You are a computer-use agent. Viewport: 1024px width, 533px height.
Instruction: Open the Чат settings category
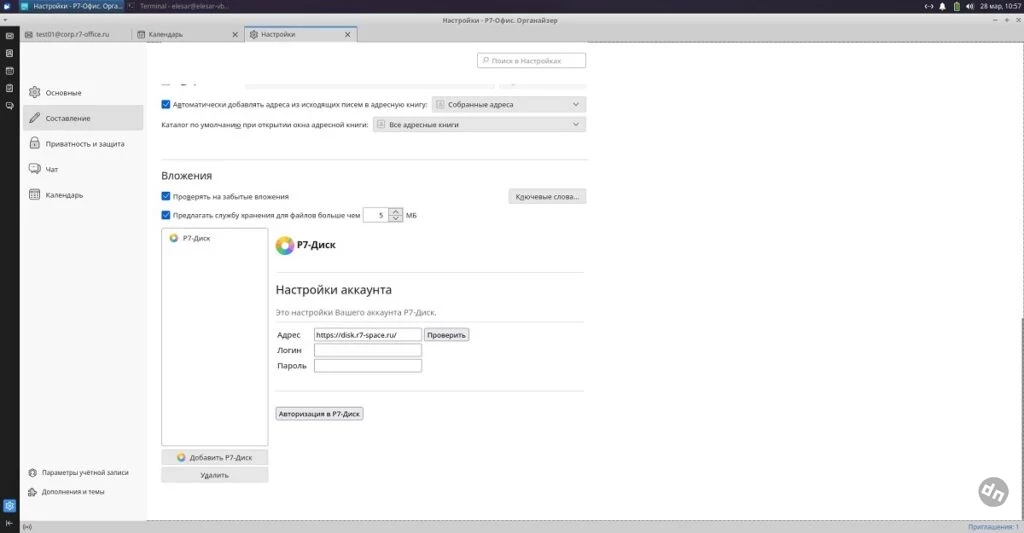coord(83,169)
